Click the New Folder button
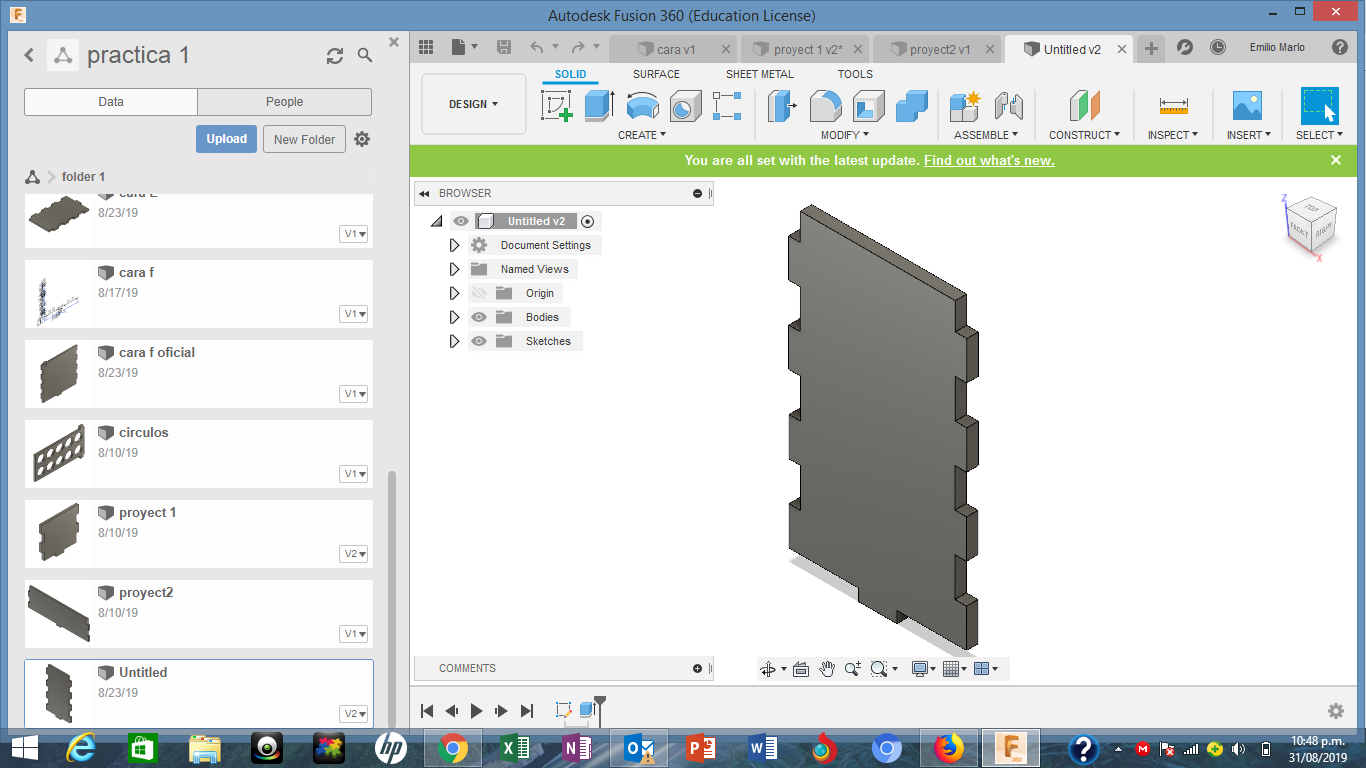Viewport: 1366px width, 768px height. (305, 139)
